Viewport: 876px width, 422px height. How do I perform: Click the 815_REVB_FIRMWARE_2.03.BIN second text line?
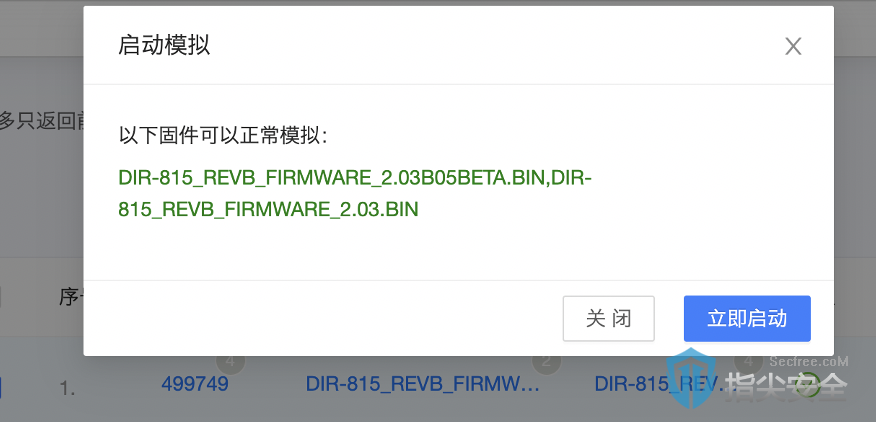click(x=268, y=210)
